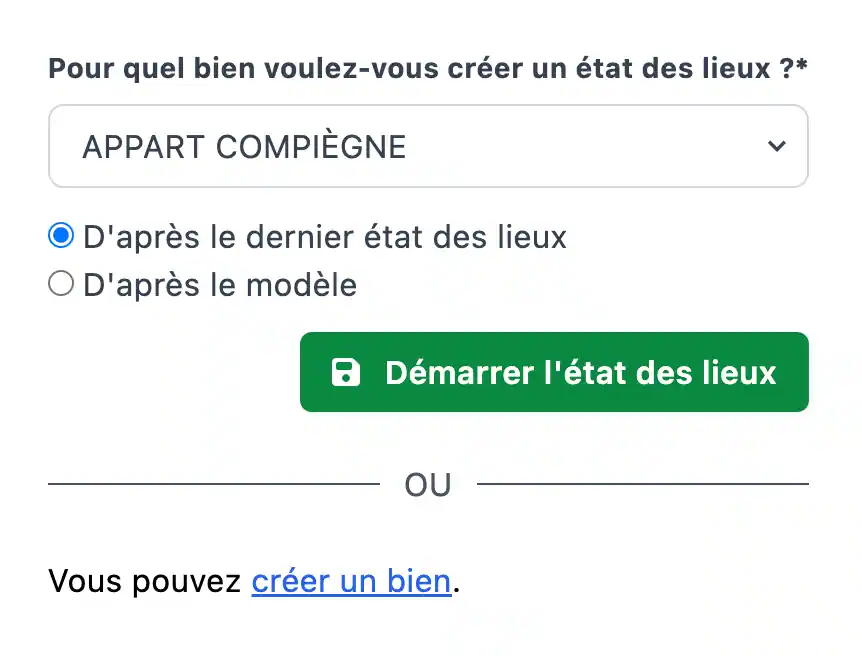Follow the "créer un bien" link
Screen dimensions: 862x656
351,581
